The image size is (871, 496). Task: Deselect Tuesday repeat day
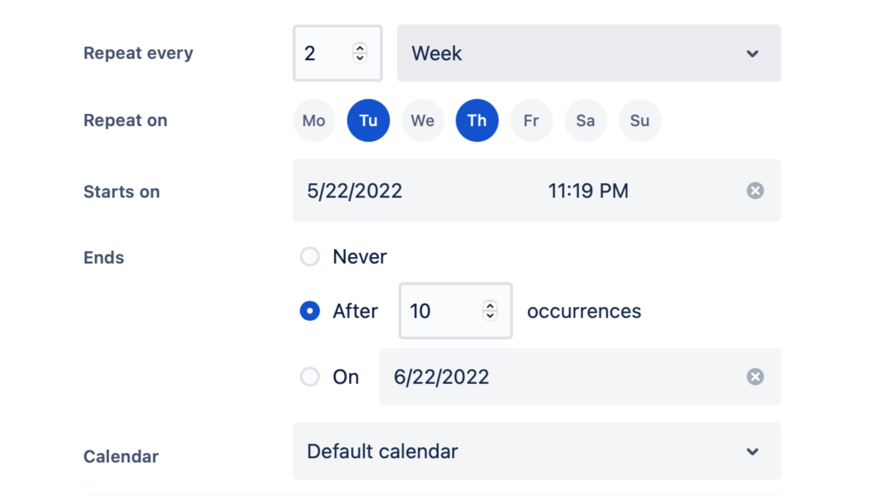[368, 121]
